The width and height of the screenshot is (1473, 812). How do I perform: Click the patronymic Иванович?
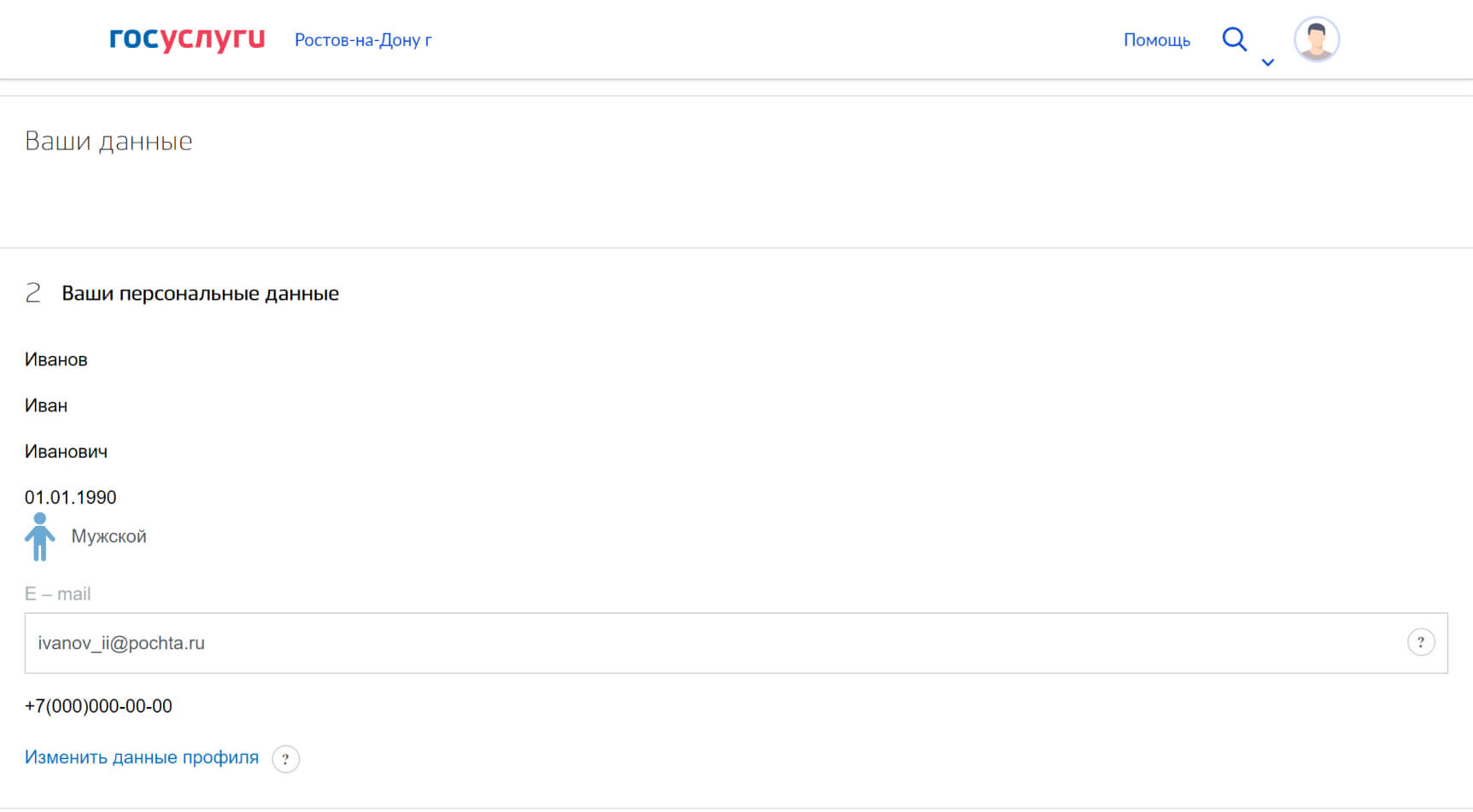click(67, 452)
